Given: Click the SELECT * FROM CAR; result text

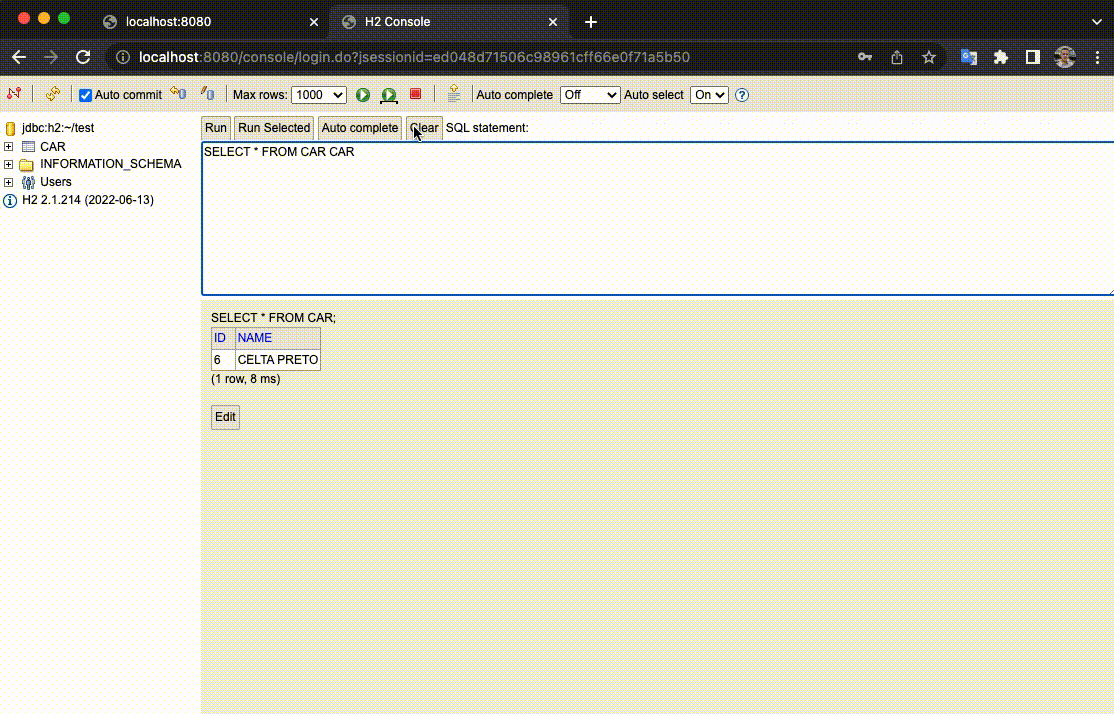Looking at the screenshot, I should 274,318.
